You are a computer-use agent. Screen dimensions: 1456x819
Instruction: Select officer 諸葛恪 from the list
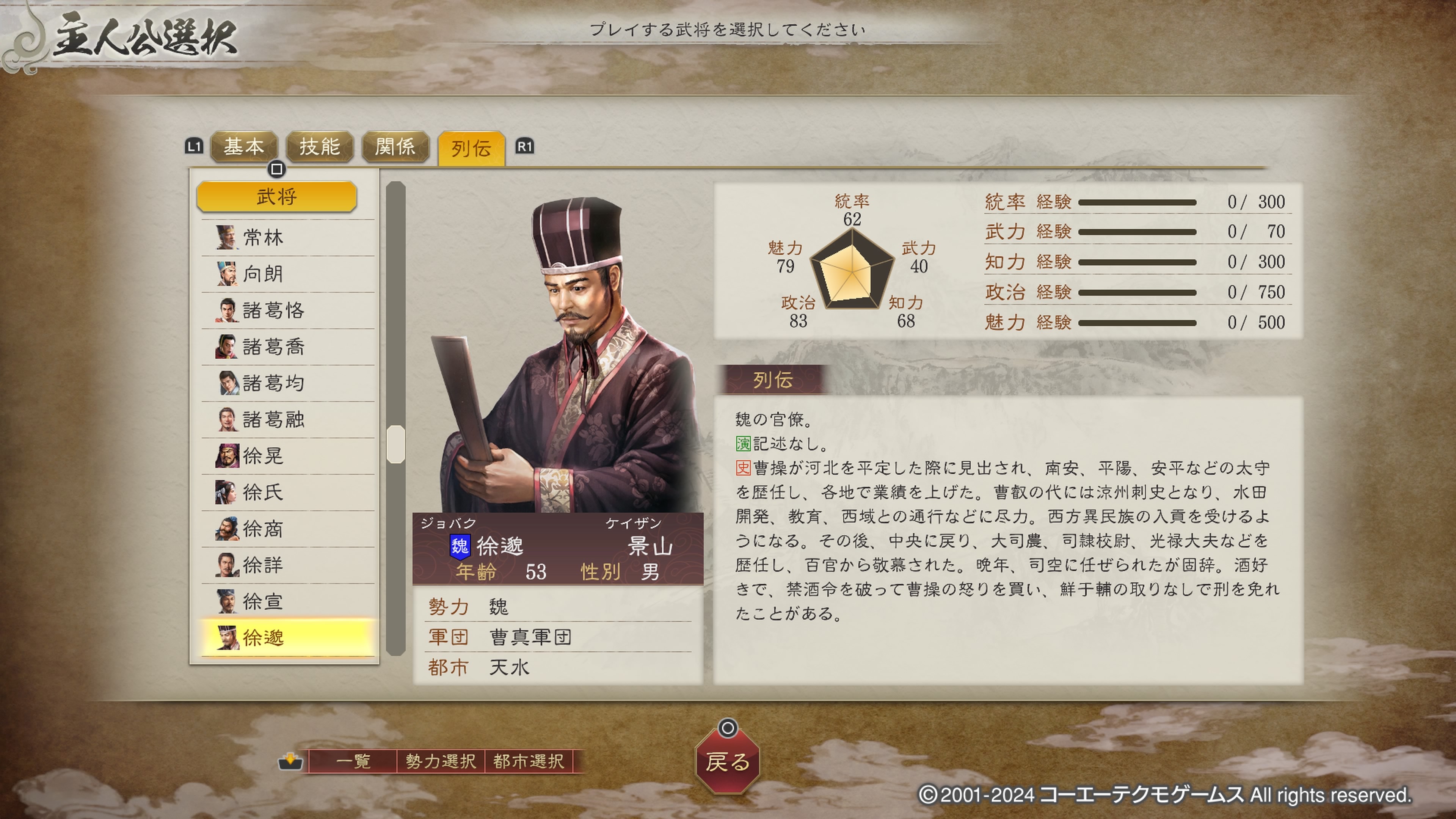[288, 310]
